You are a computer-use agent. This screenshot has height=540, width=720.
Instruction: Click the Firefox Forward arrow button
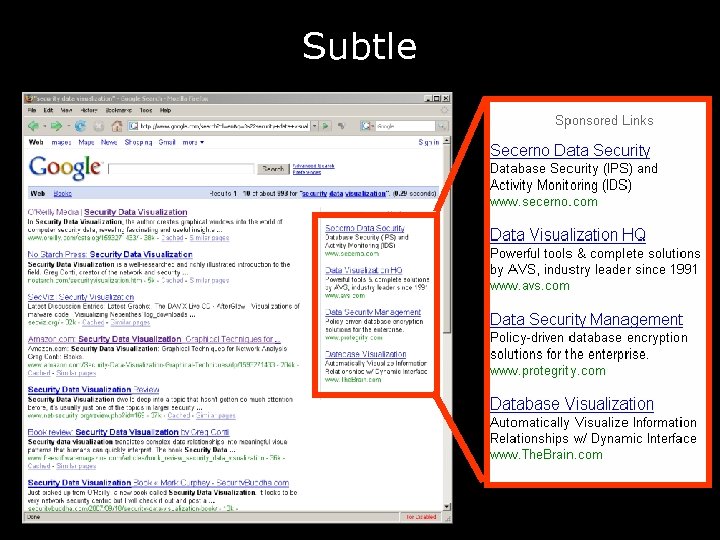click(56, 126)
